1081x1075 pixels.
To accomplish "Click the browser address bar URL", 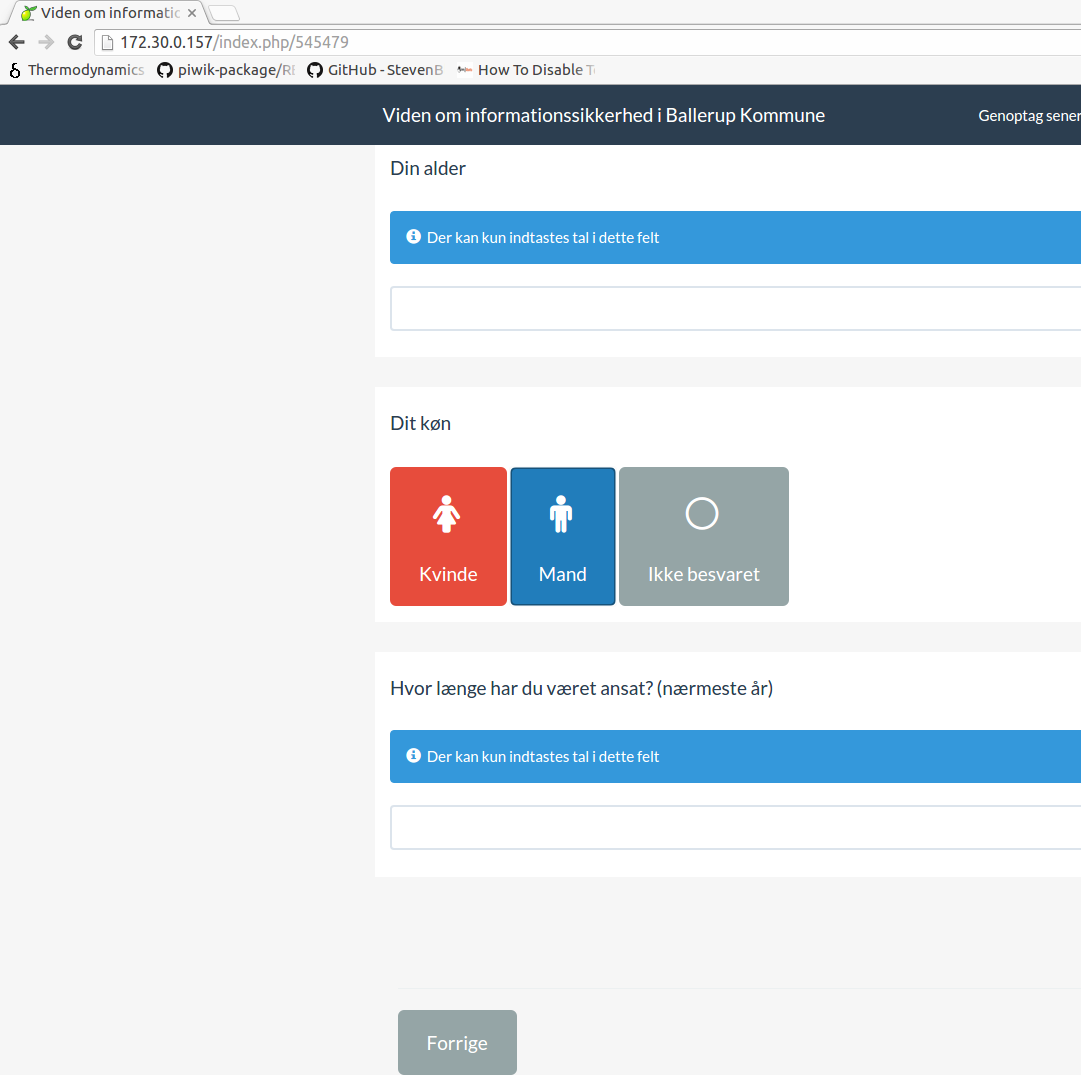I will coord(234,42).
